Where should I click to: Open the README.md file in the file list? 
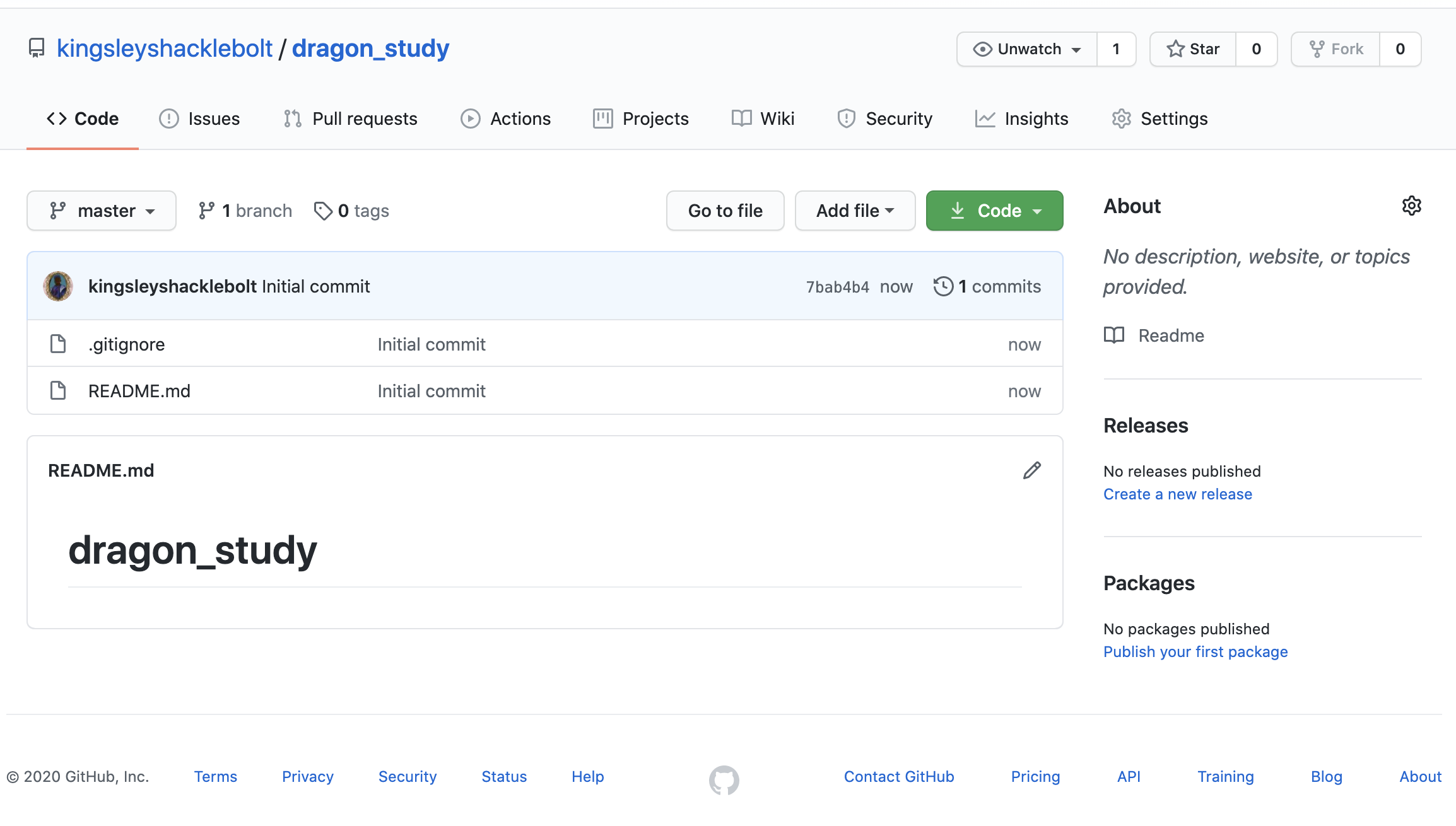click(139, 391)
